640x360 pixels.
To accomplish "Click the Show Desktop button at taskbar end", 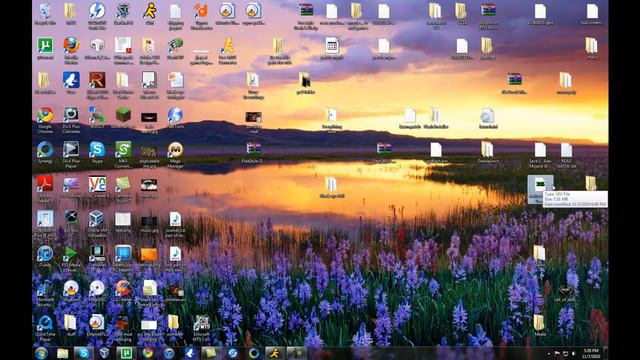I will pyautogui.click(x=605, y=353).
